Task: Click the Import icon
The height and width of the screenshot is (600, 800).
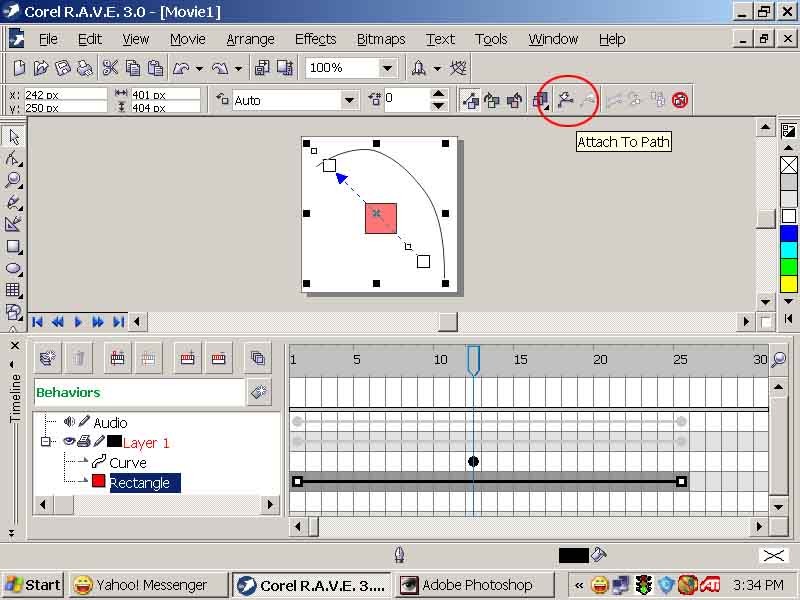Action: pos(262,67)
